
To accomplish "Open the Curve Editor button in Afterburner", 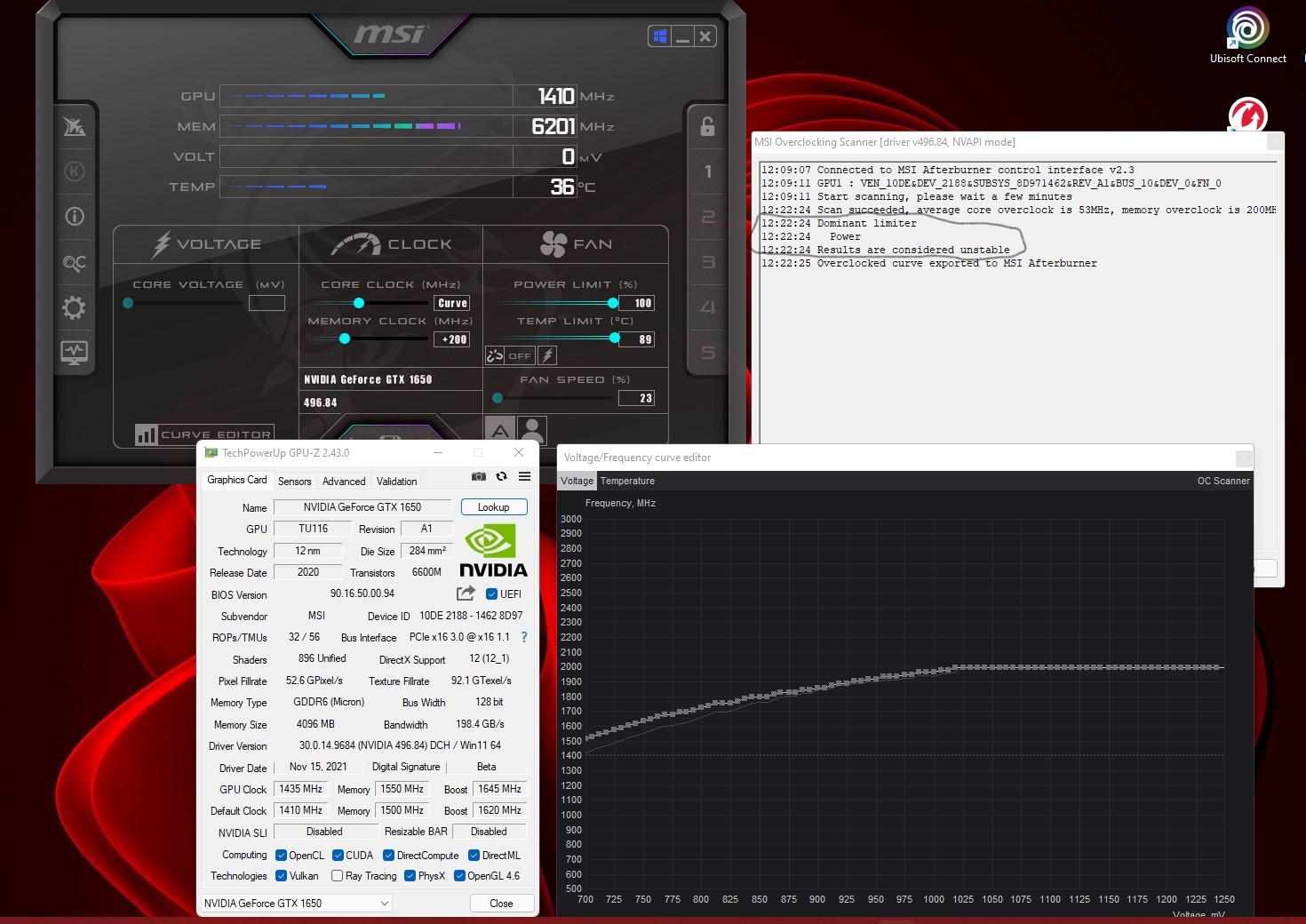I will pos(203,434).
